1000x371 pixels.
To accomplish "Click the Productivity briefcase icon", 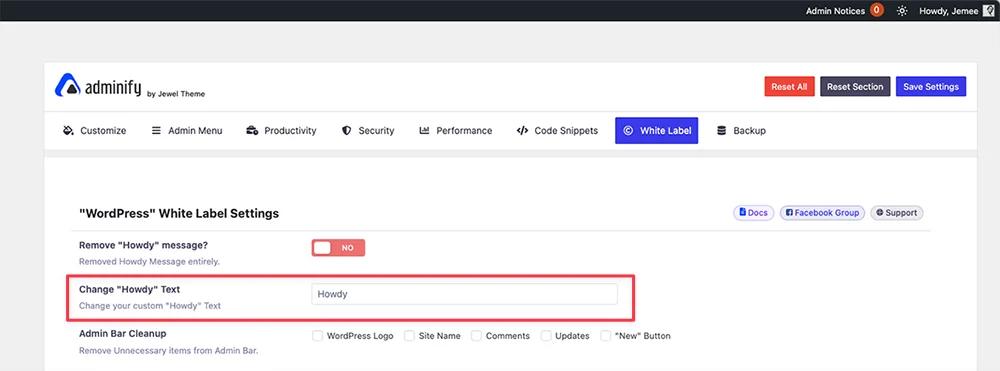I will point(252,131).
